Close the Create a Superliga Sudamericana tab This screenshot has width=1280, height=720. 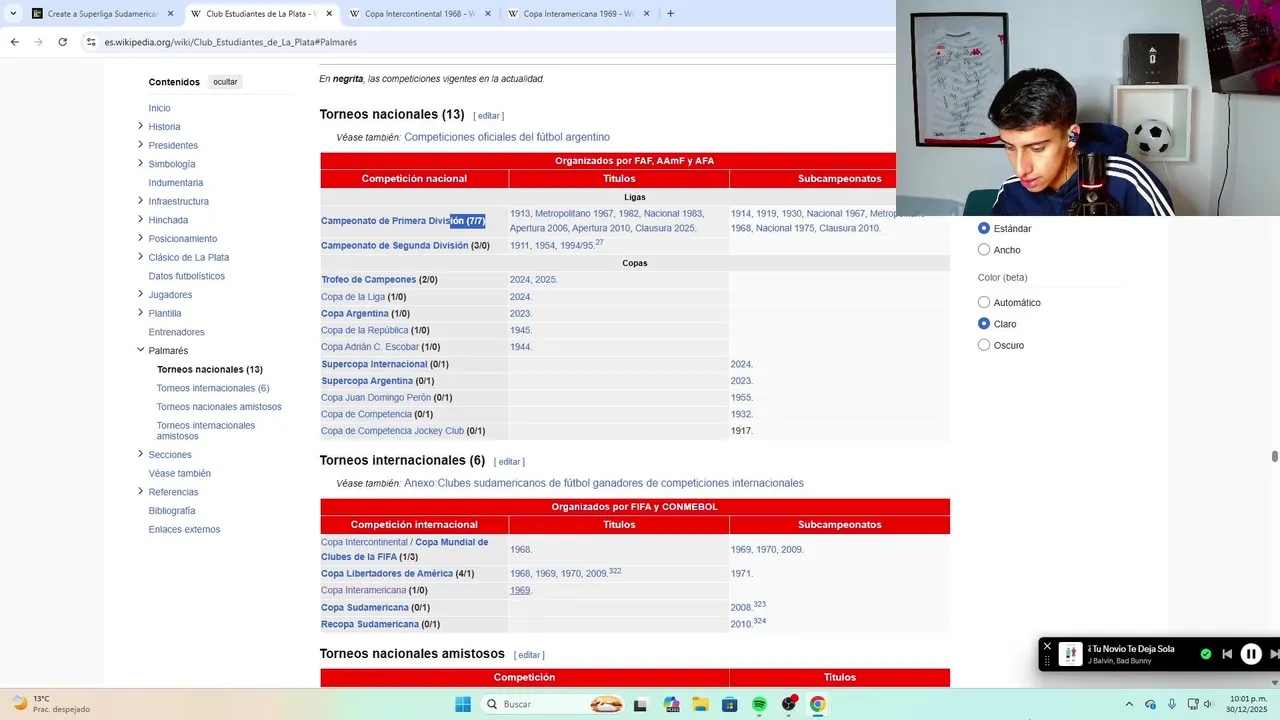click(x=170, y=14)
